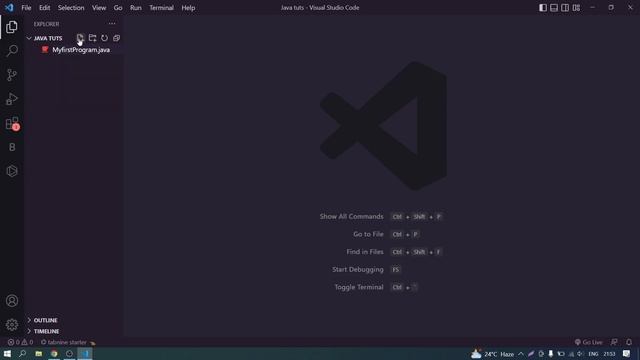Click the 'Start Debugging' hint text
The image size is (640, 360).
[358, 269]
